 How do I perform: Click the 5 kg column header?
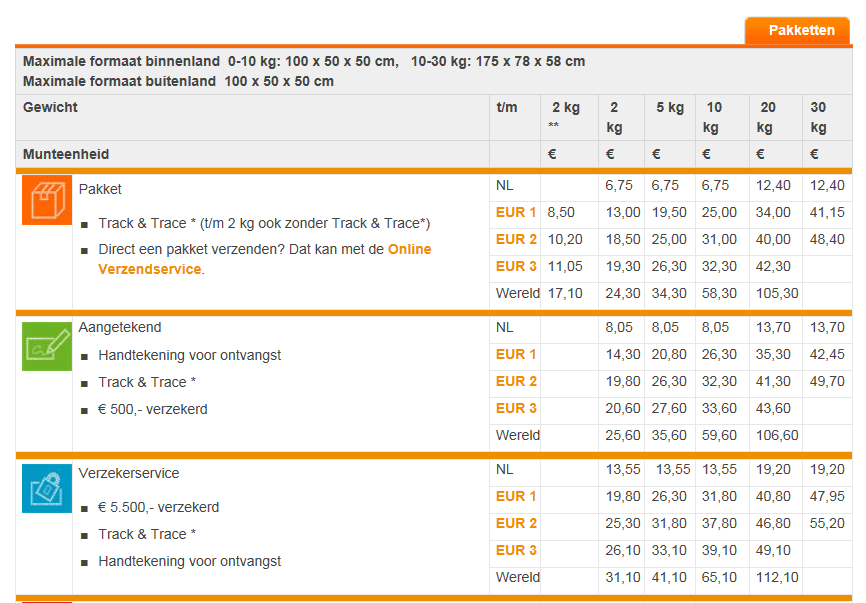(x=669, y=117)
